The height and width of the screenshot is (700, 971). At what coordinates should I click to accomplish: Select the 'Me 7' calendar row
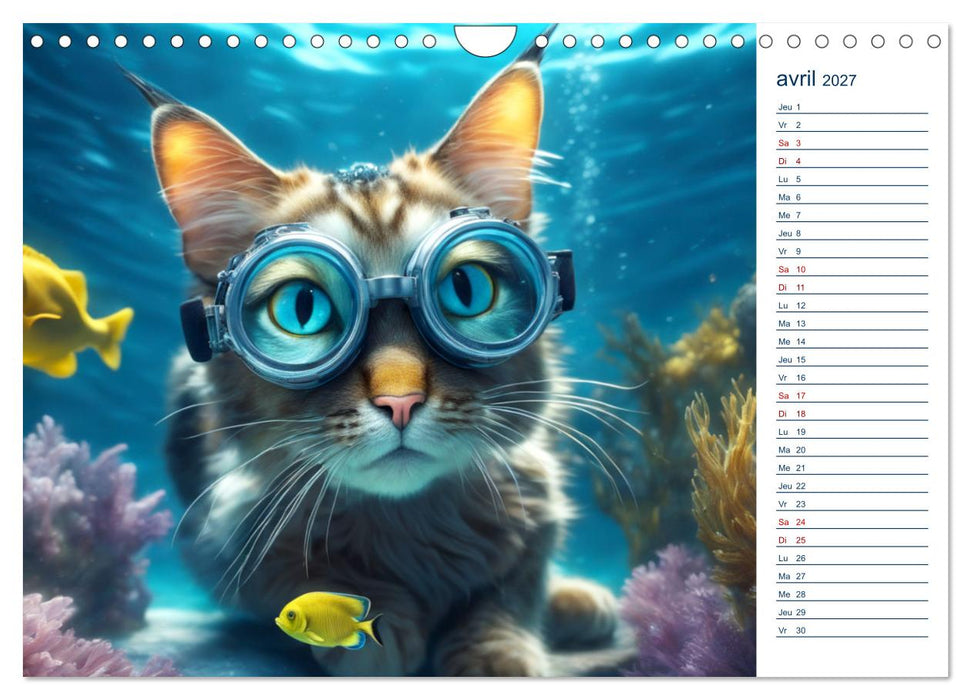coord(851,215)
